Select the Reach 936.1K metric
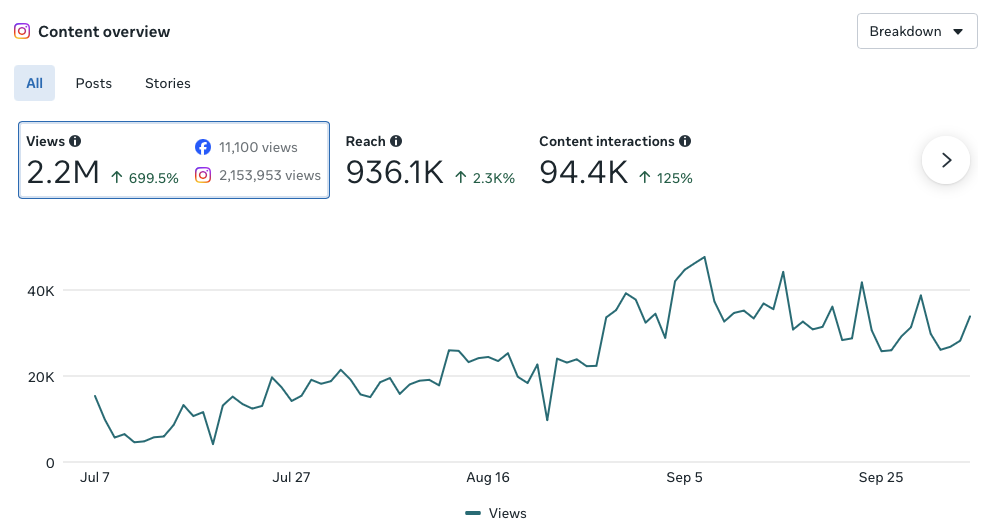 pyautogui.click(x=430, y=160)
